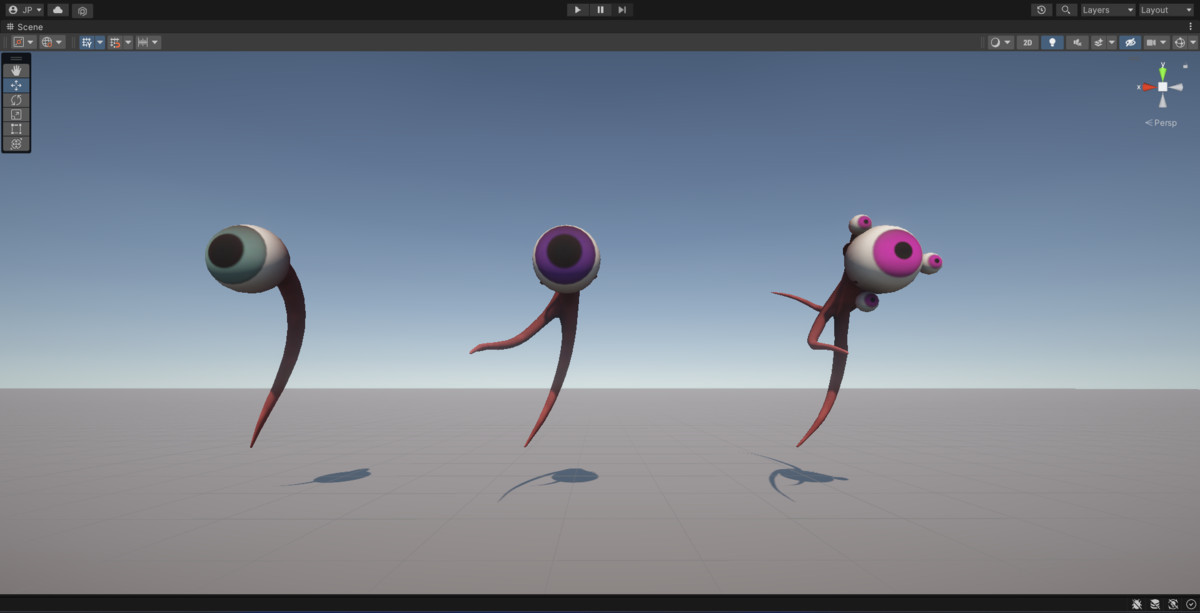Expand the scene camera dropdown arrow
Image resolution: width=1200 pixels, height=613 pixels.
point(1164,43)
